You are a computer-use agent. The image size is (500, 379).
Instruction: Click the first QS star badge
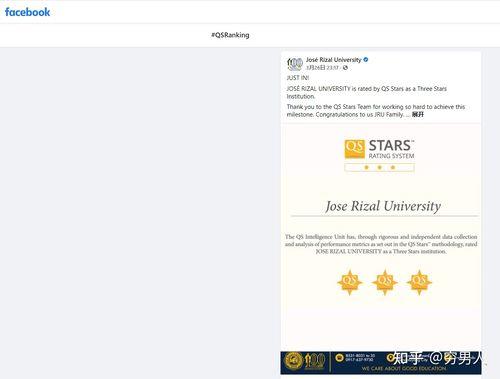click(x=350, y=282)
